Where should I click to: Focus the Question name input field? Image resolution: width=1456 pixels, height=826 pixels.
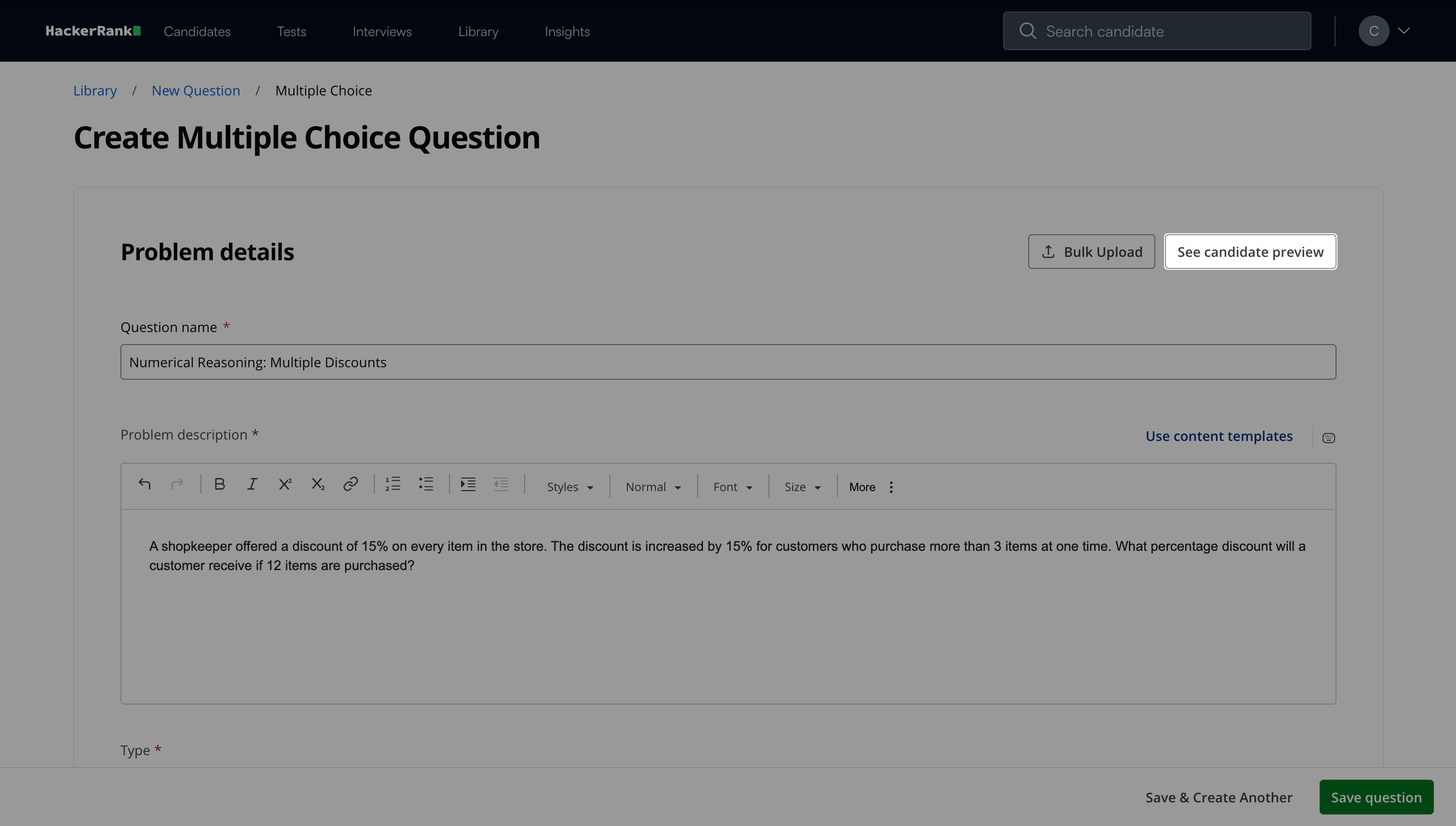(728, 362)
